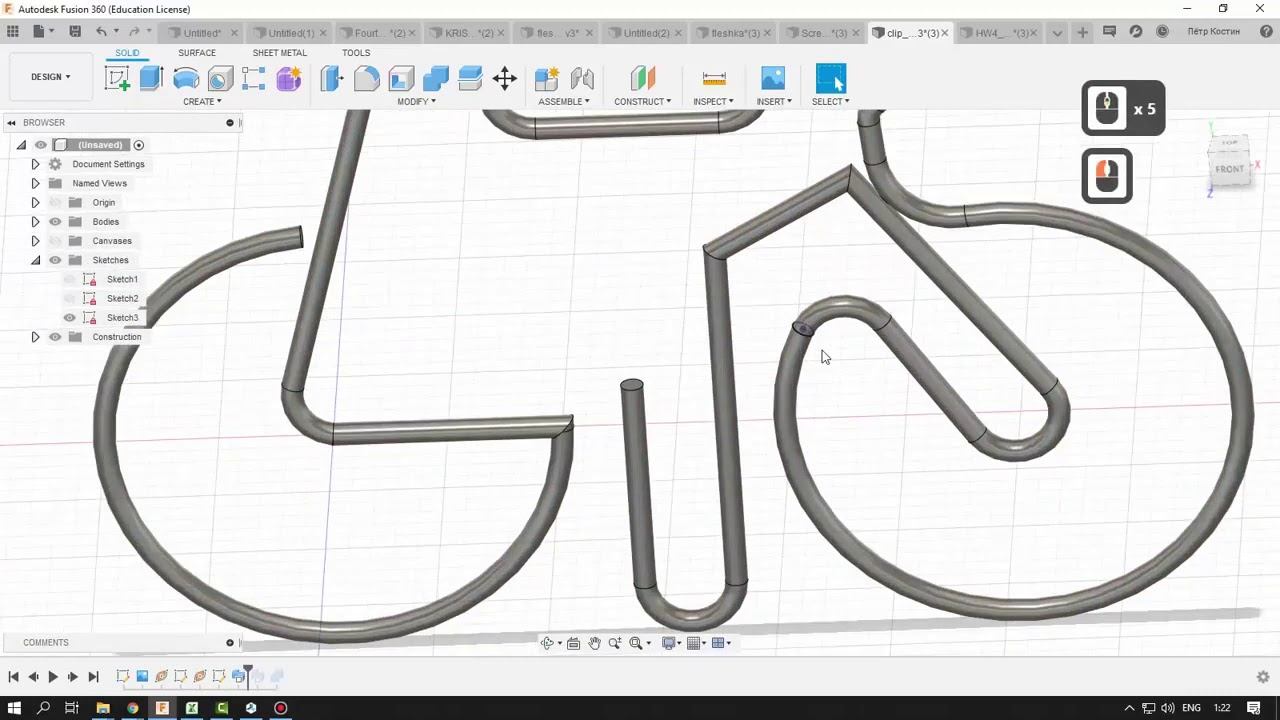
Task: Toggle visibility of Construction folder
Action: tap(55, 337)
